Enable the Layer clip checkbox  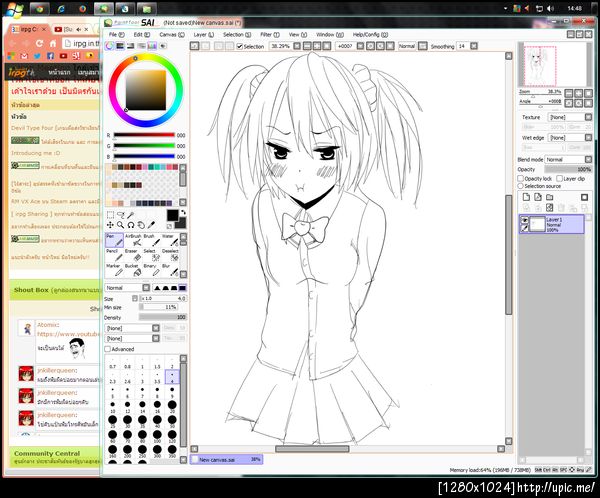tap(559, 178)
